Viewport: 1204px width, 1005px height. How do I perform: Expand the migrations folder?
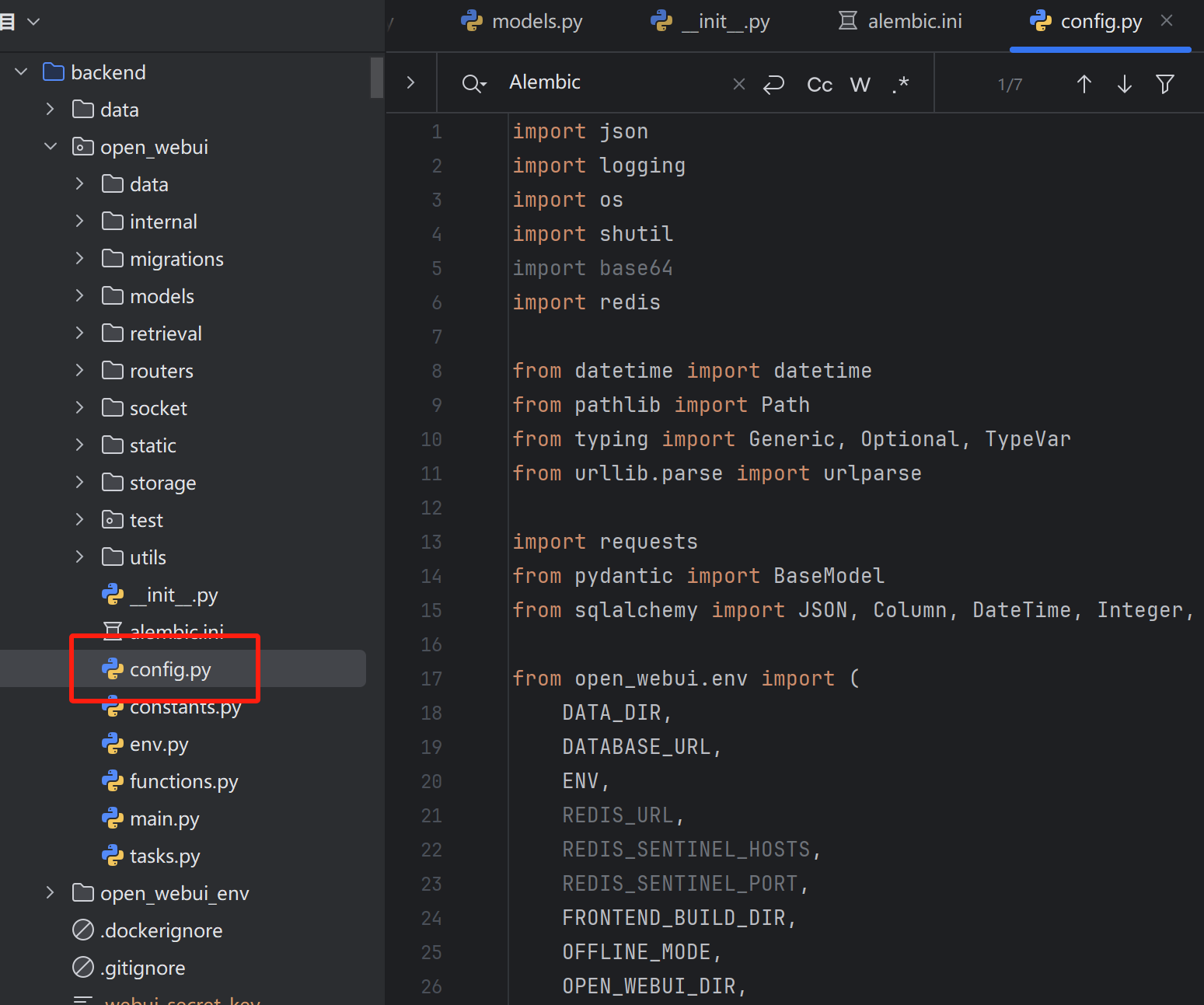click(x=79, y=259)
